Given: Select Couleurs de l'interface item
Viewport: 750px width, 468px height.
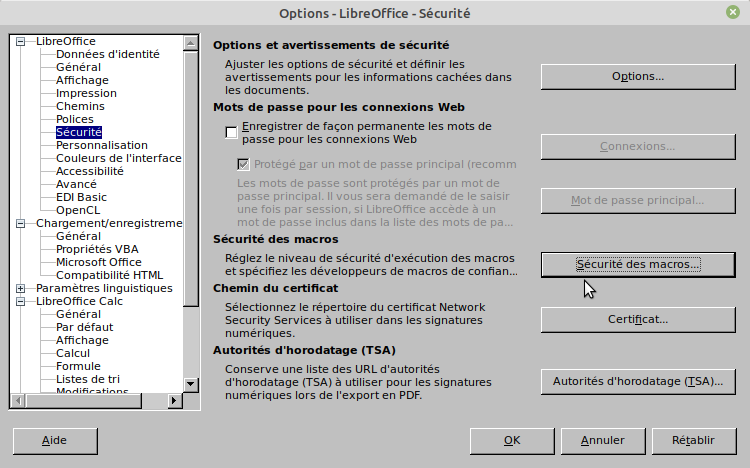Looking at the screenshot, I should click(119, 158).
